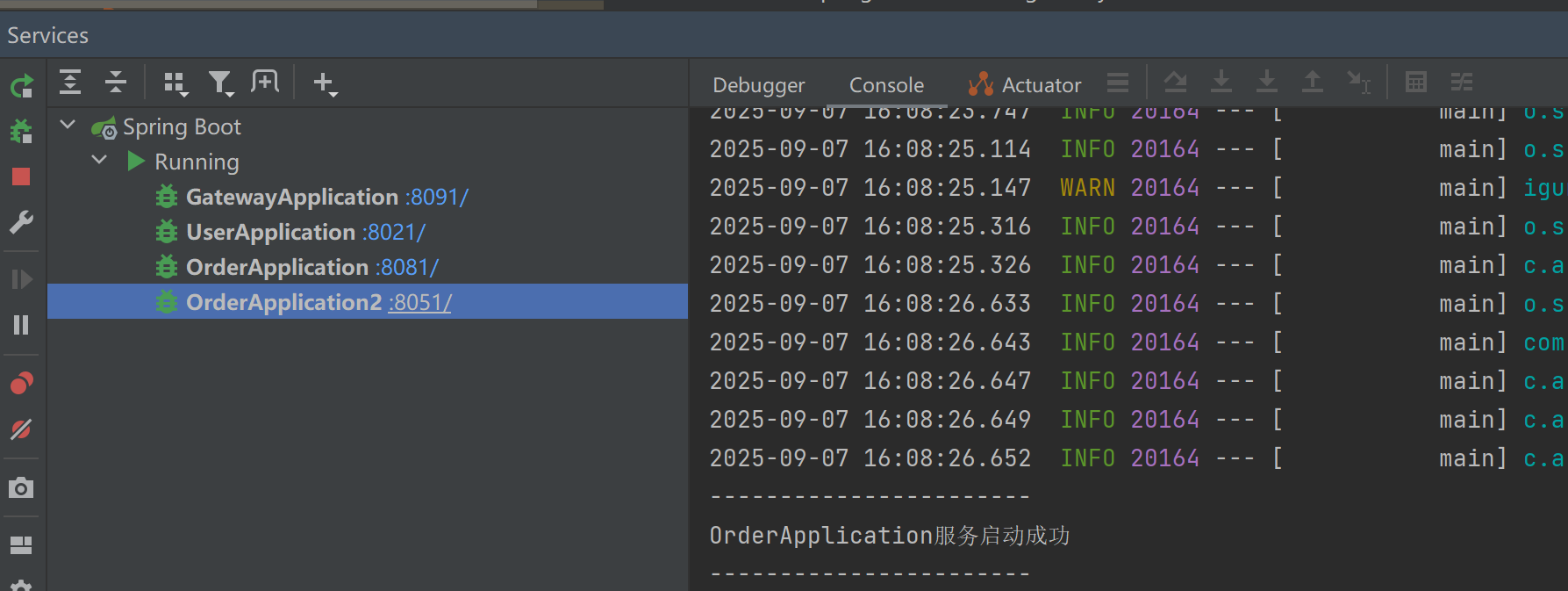
Task: Open the :8091/ link of GatewayApplication
Action: [x=437, y=197]
